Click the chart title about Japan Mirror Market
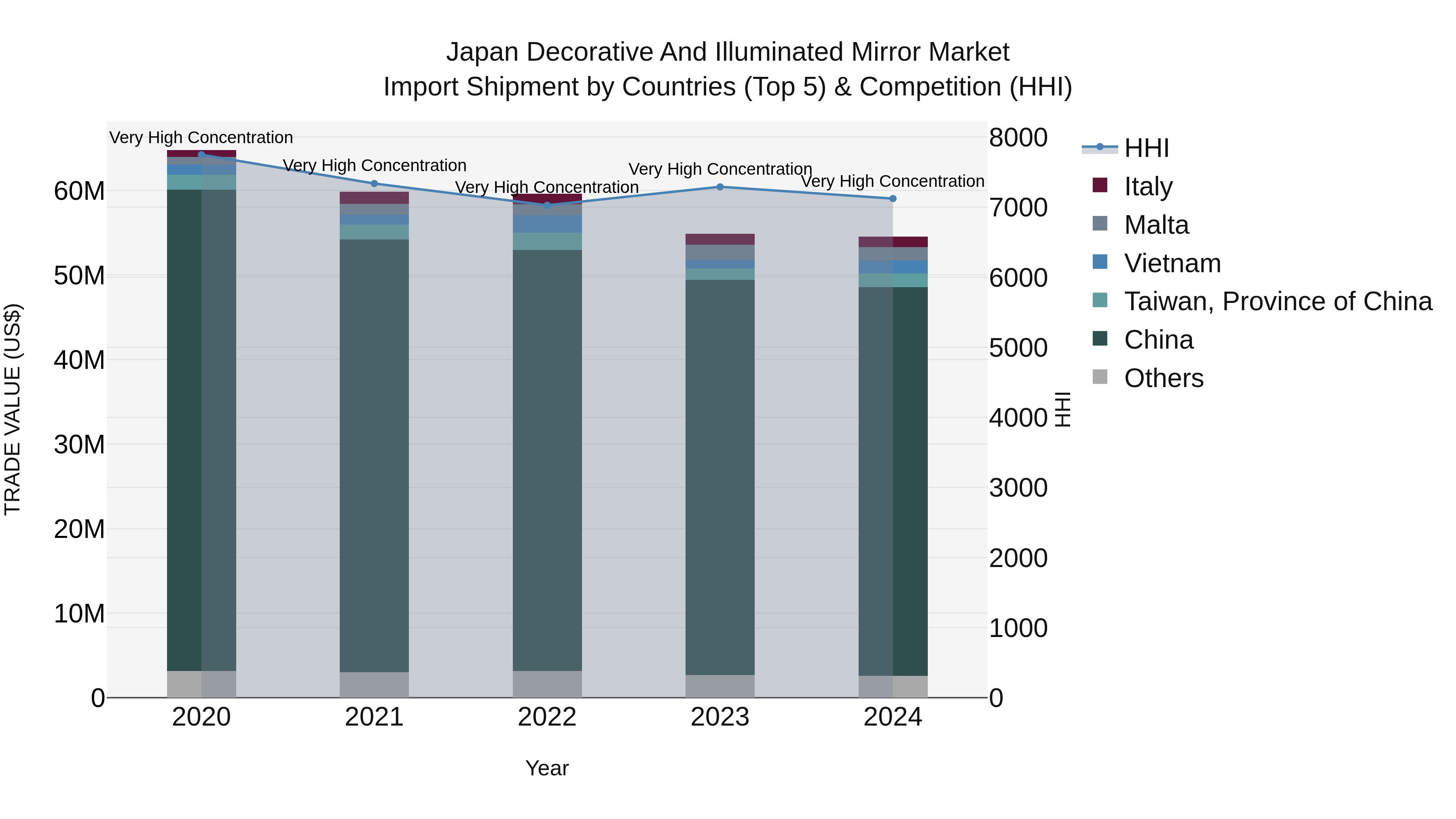The image size is (1456, 819). click(x=728, y=52)
